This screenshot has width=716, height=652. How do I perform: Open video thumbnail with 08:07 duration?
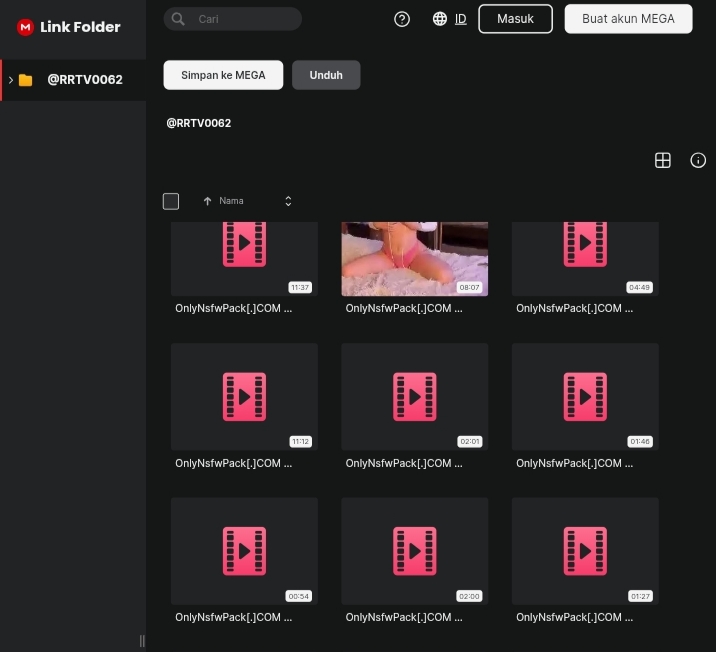(x=415, y=259)
